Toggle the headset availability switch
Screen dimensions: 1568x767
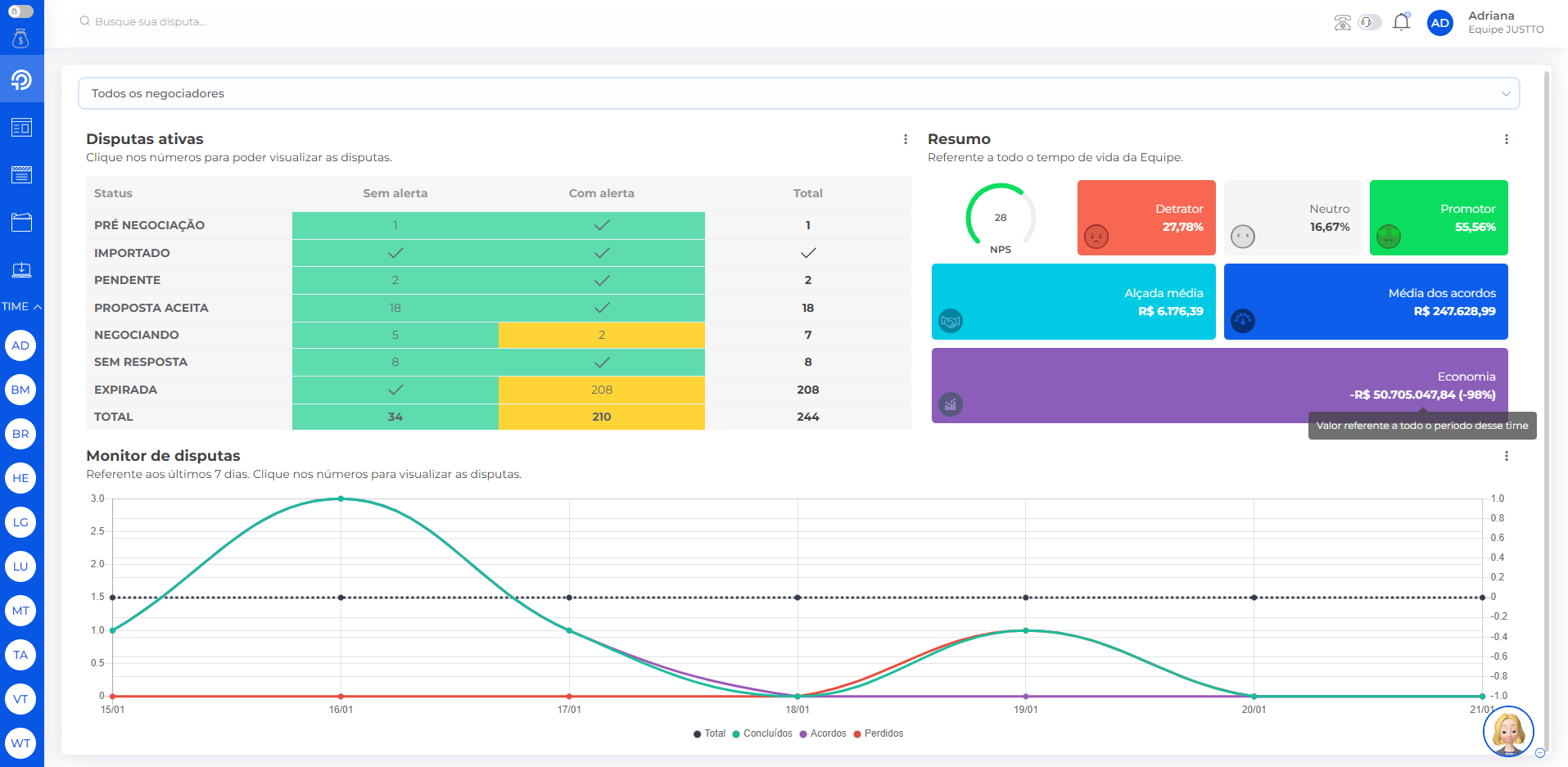pyautogui.click(x=1369, y=22)
